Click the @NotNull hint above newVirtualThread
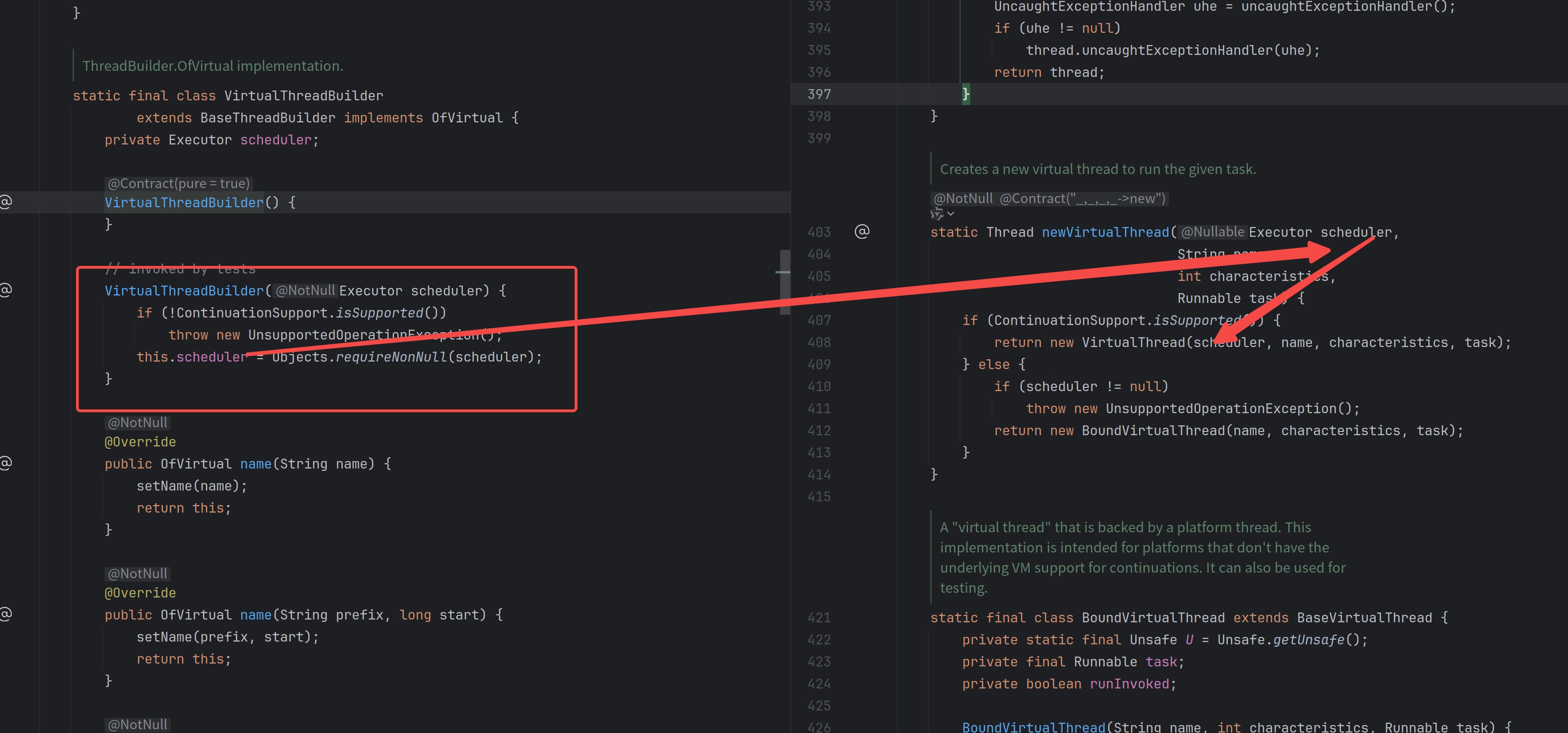This screenshot has width=1568, height=733. (963, 198)
